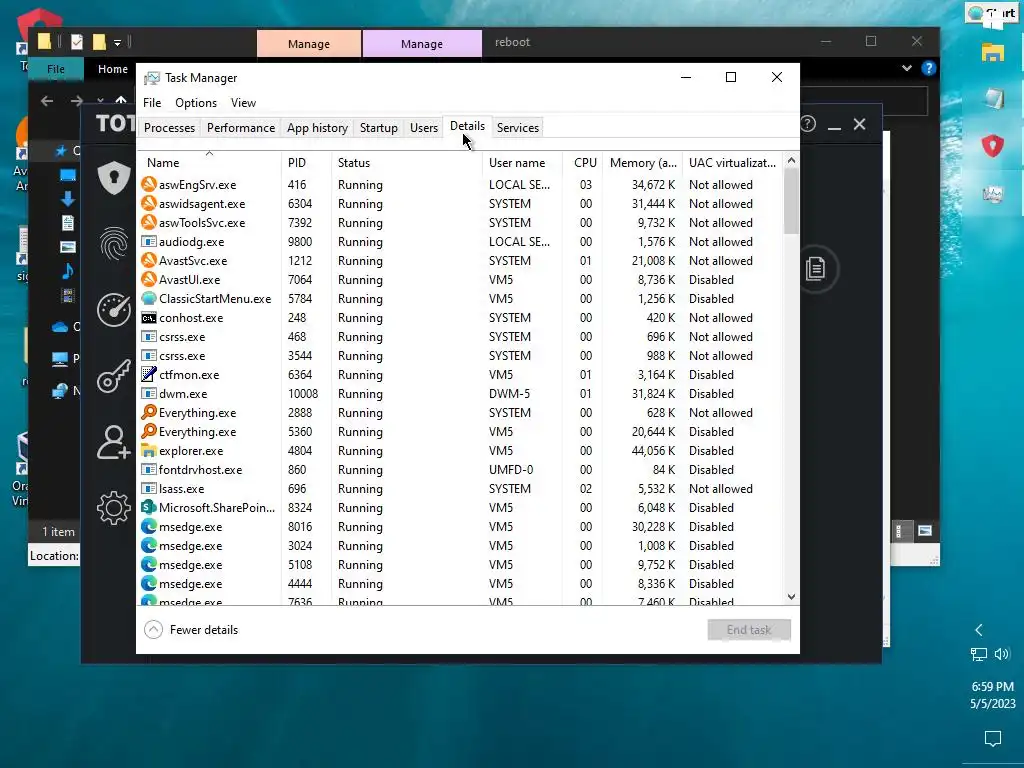Sort by the CPU column header

(x=583, y=163)
